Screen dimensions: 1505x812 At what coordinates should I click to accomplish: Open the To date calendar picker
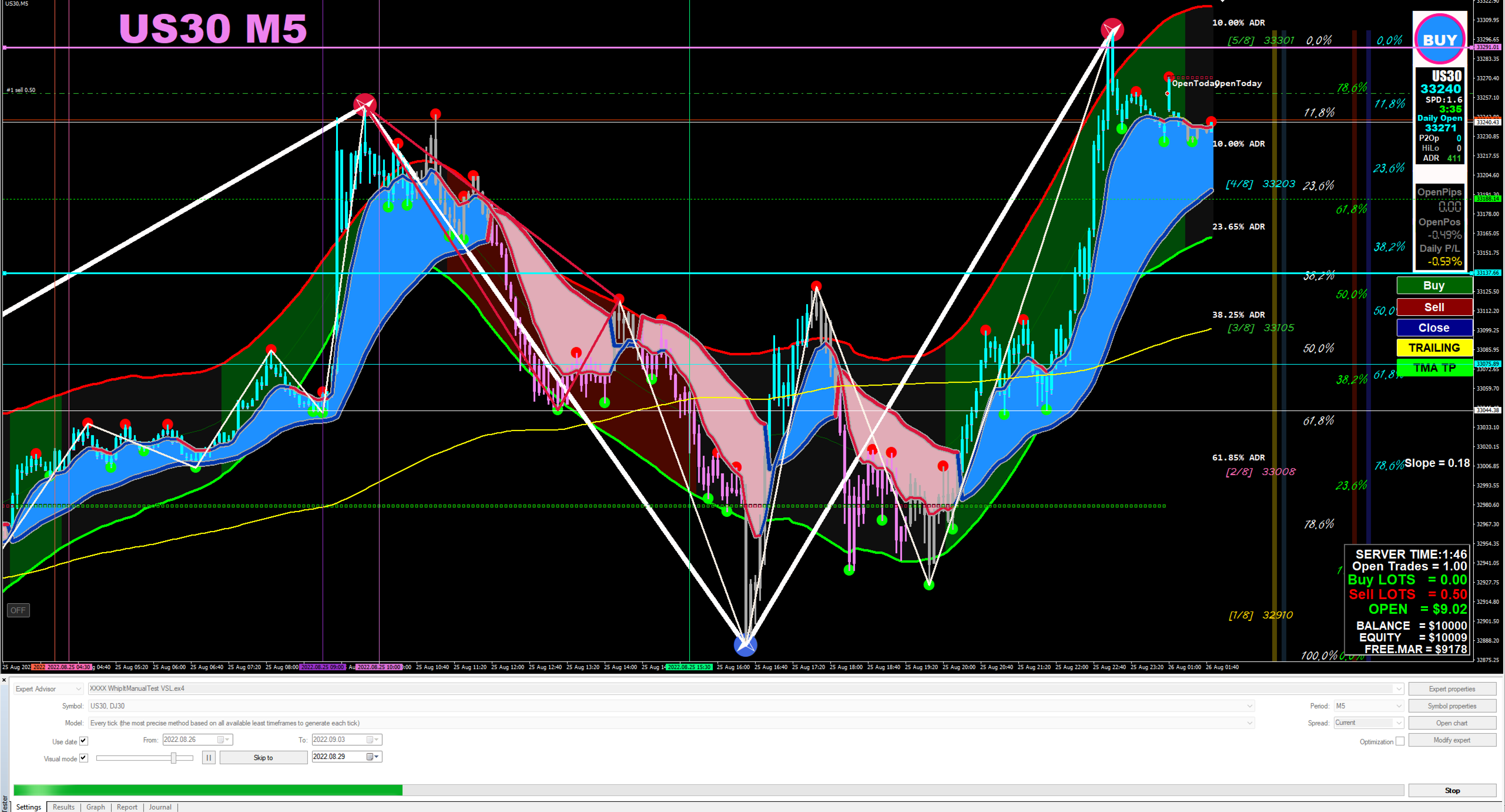373,739
